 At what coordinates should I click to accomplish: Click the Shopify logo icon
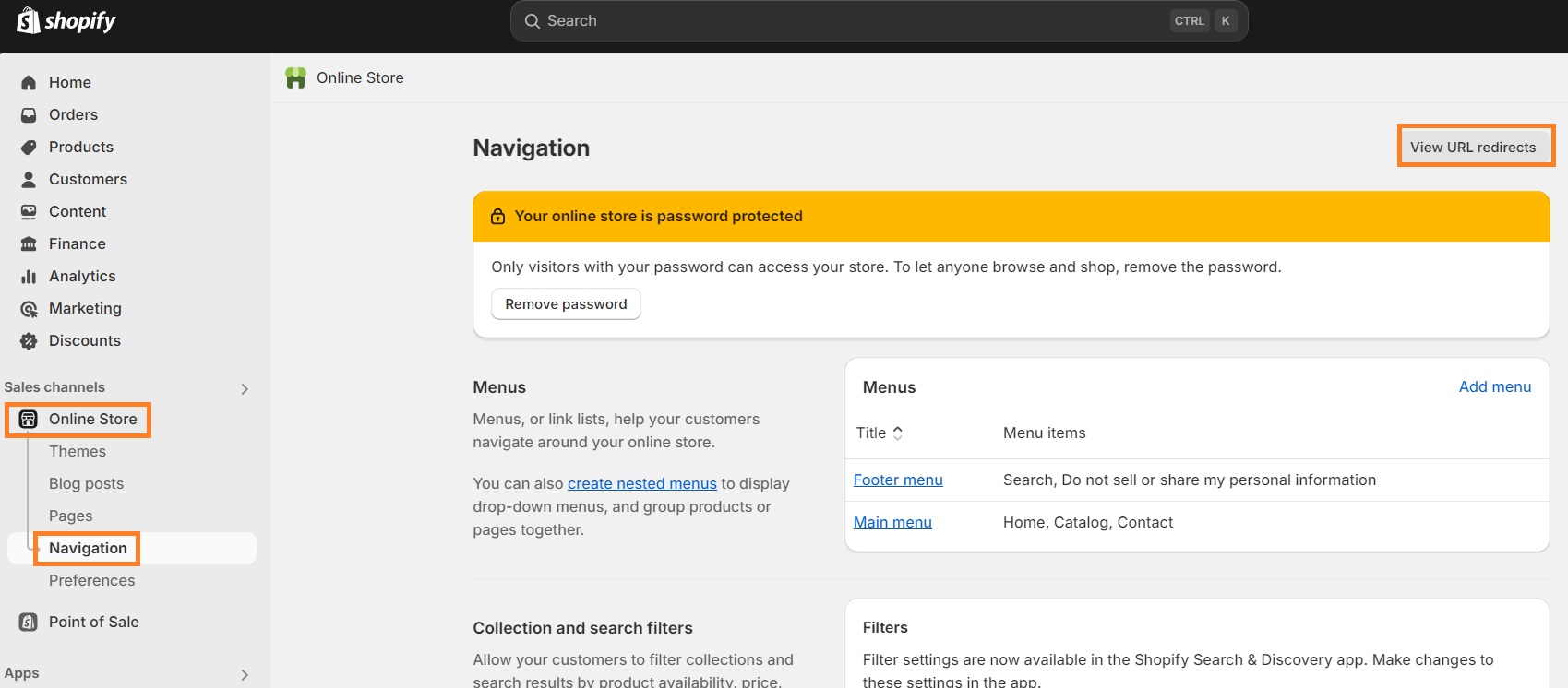28,20
